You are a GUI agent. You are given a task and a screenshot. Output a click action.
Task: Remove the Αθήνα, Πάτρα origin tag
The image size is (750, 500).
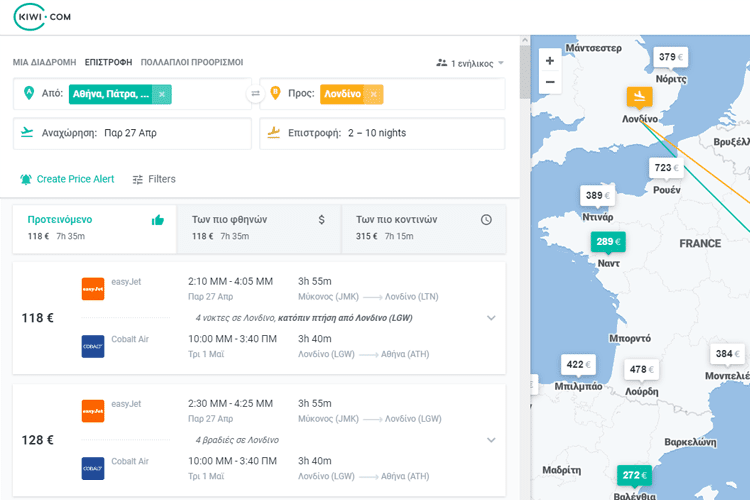point(162,94)
